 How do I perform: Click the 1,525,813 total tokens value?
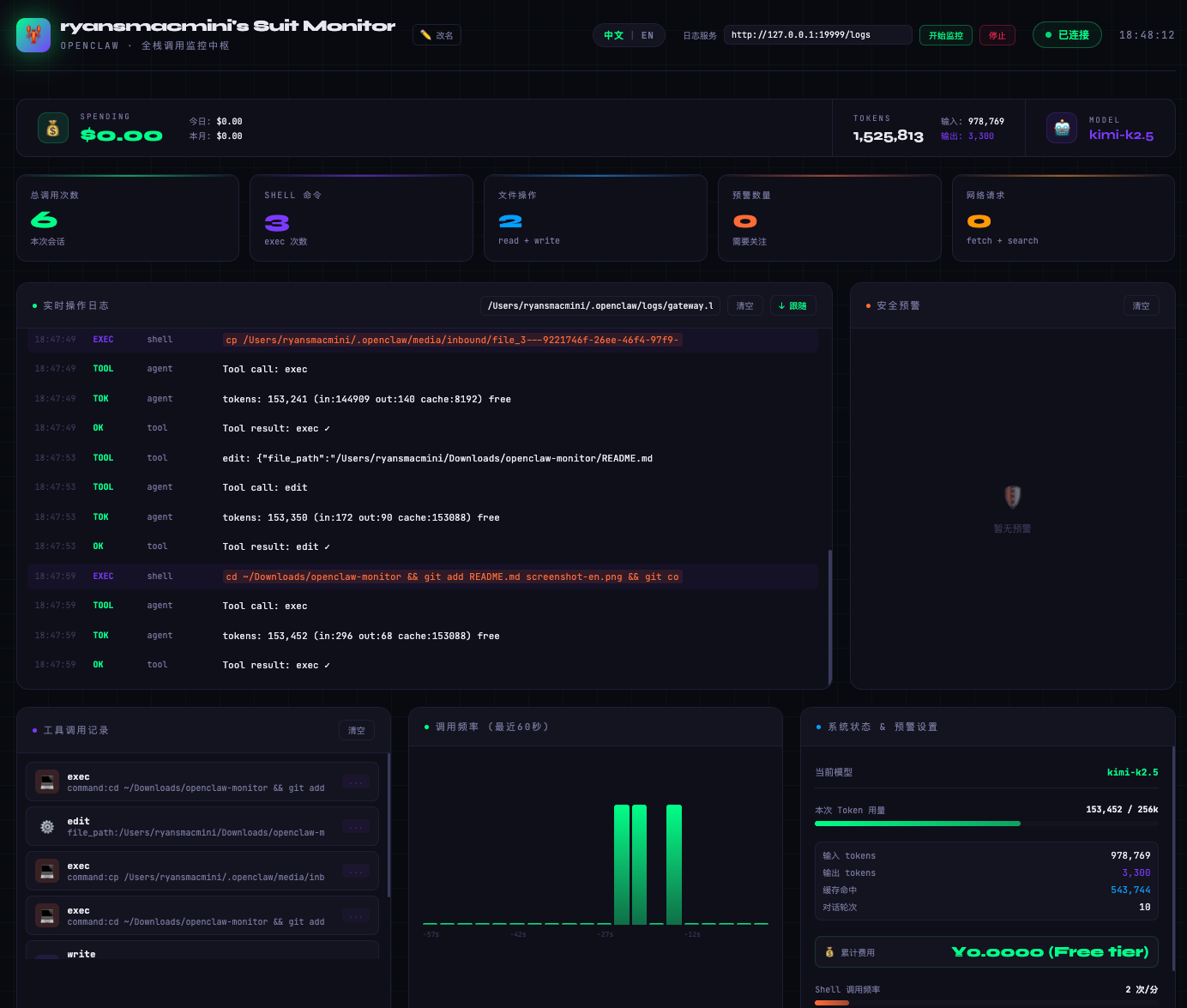coord(888,136)
